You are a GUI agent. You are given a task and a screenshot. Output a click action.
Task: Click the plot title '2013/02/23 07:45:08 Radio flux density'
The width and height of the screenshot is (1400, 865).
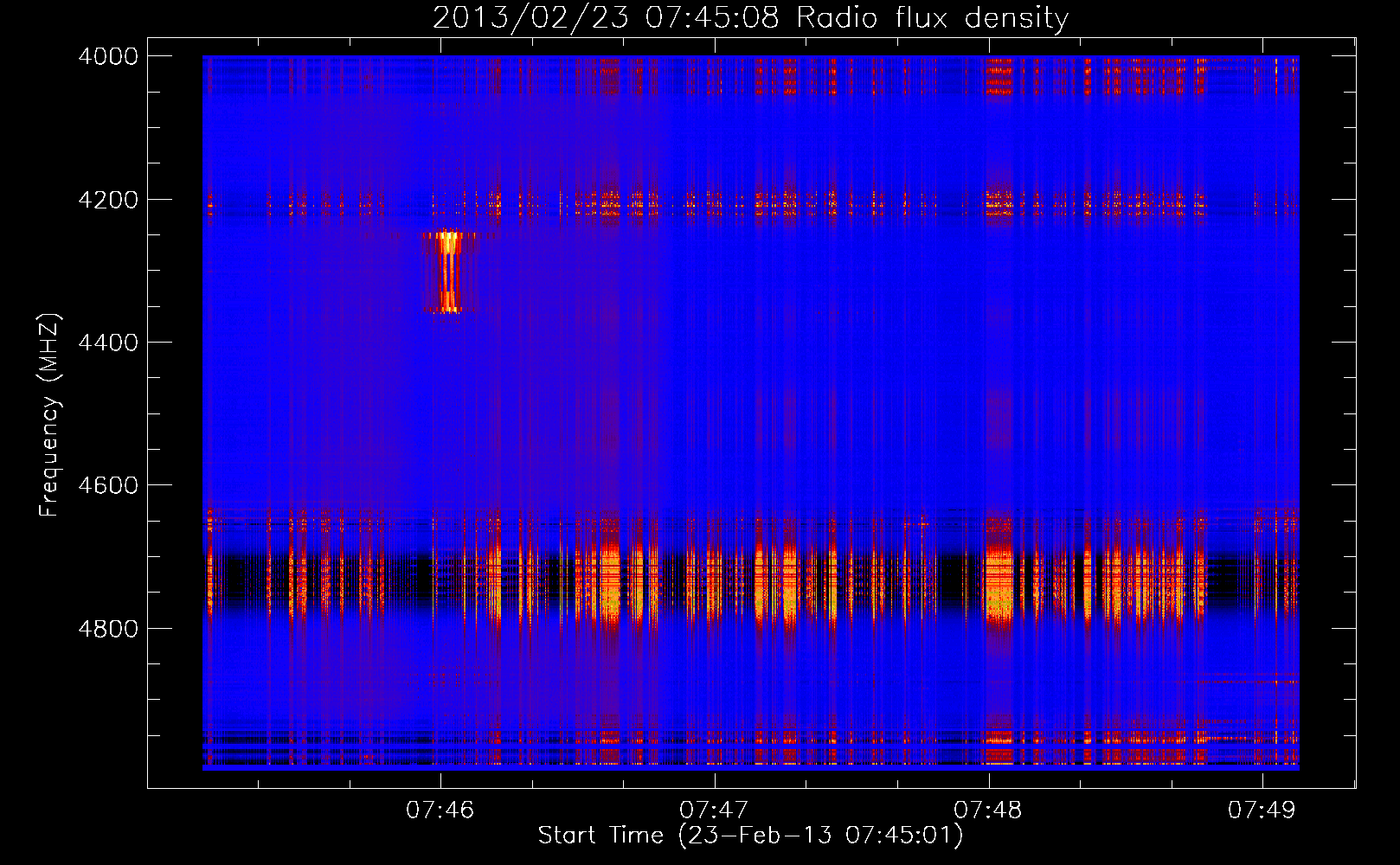pyautogui.click(x=750, y=17)
